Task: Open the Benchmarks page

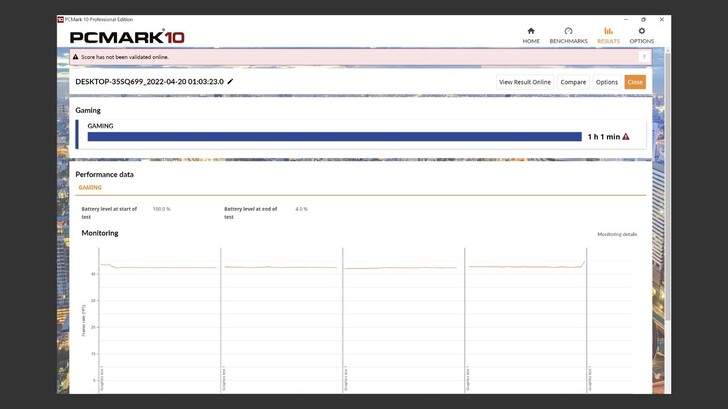Action: point(568,35)
